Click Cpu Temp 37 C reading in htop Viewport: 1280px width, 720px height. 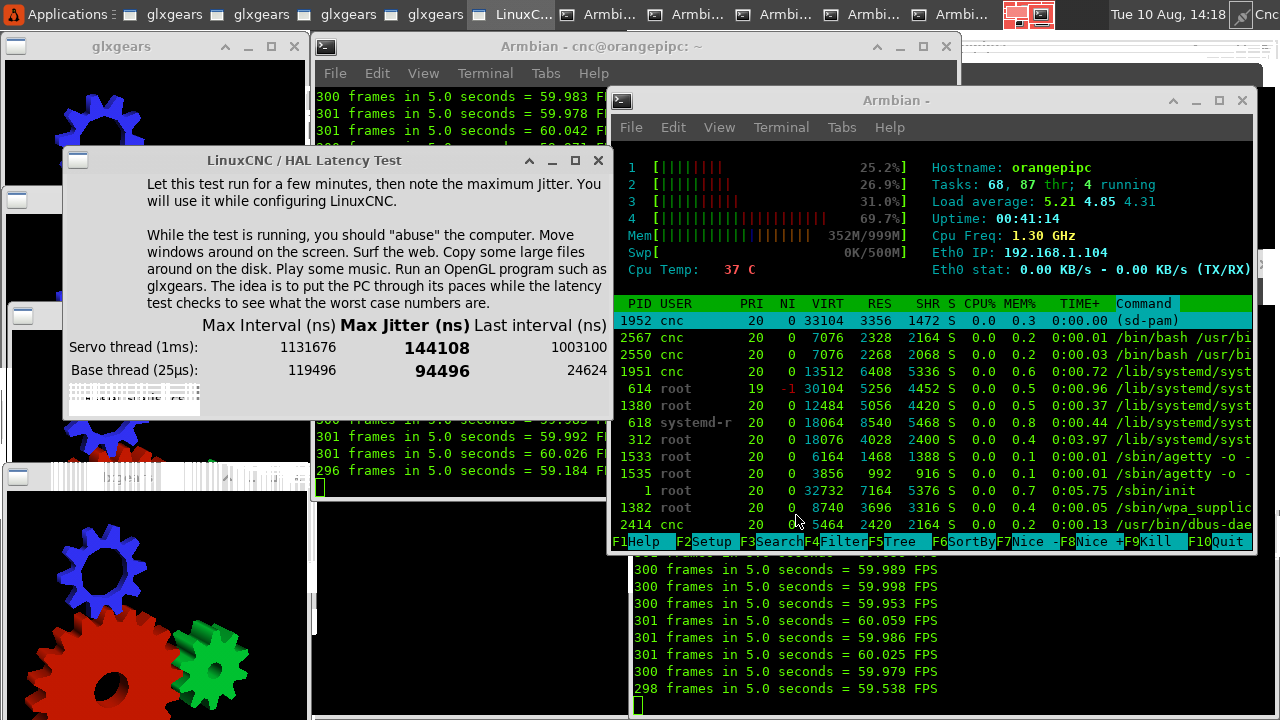[692, 269]
